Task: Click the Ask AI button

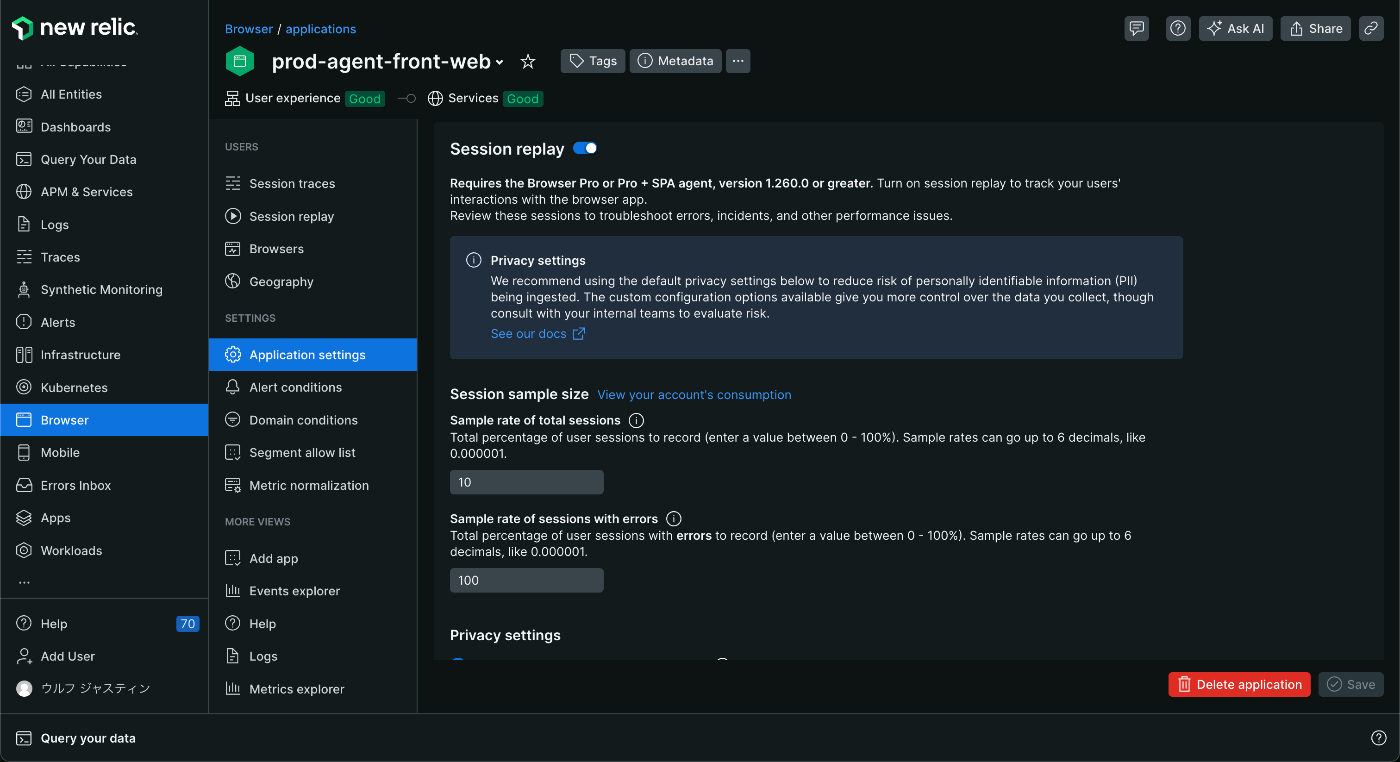Action: [x=1236, y=28]
